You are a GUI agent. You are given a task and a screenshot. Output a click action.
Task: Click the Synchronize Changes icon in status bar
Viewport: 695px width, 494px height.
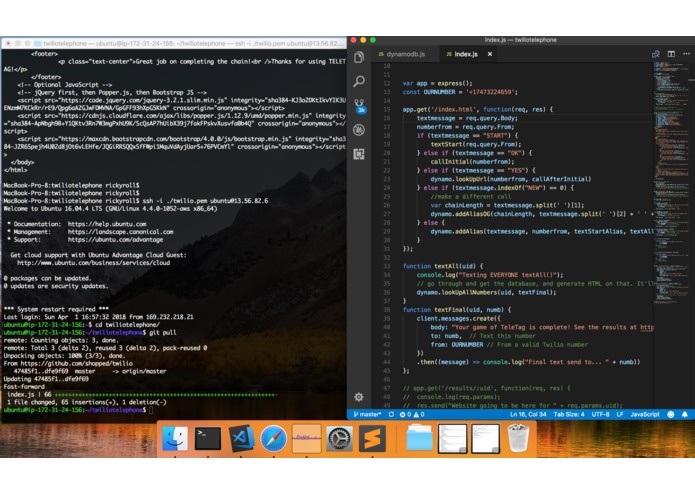point(391,415)
